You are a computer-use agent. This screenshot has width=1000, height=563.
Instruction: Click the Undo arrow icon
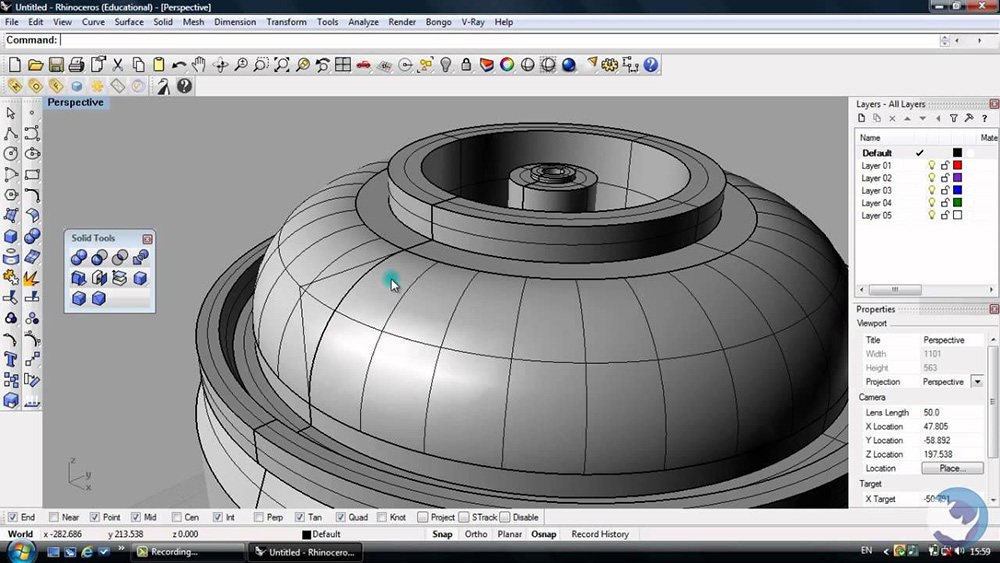point(179,65)
